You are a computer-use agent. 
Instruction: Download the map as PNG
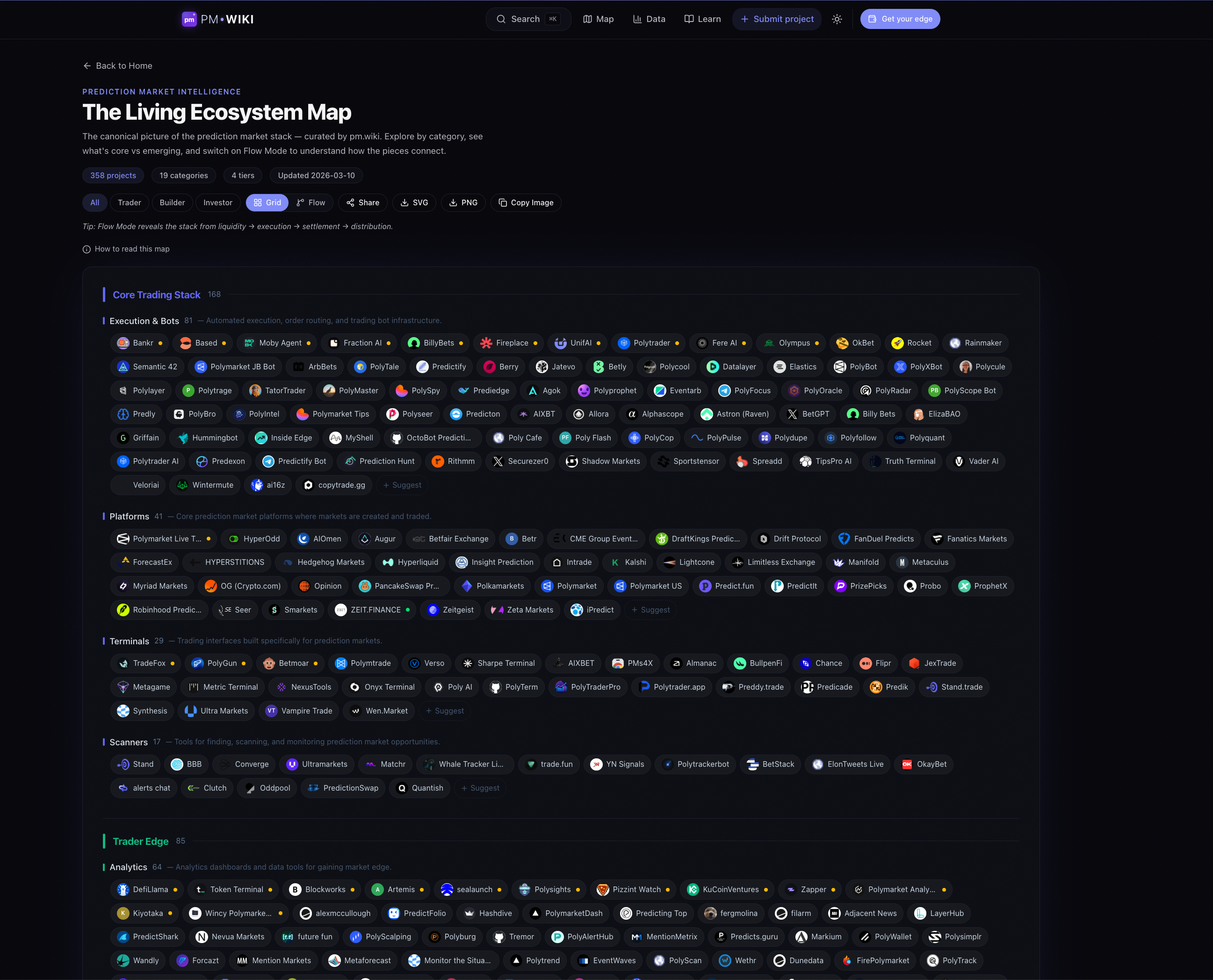click(x=463, y=202)
